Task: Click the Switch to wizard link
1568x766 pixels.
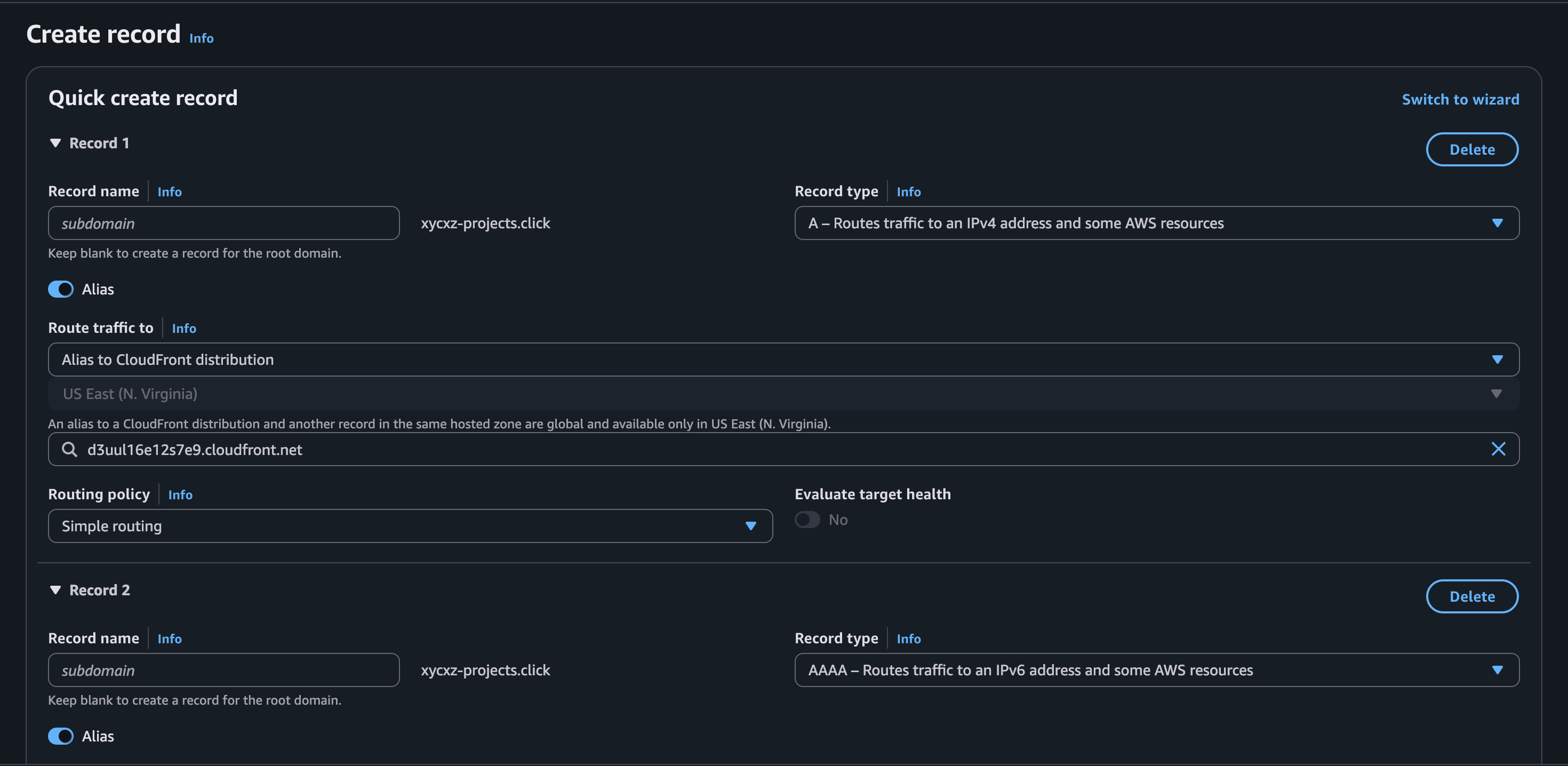Action: click(1460, 99)
